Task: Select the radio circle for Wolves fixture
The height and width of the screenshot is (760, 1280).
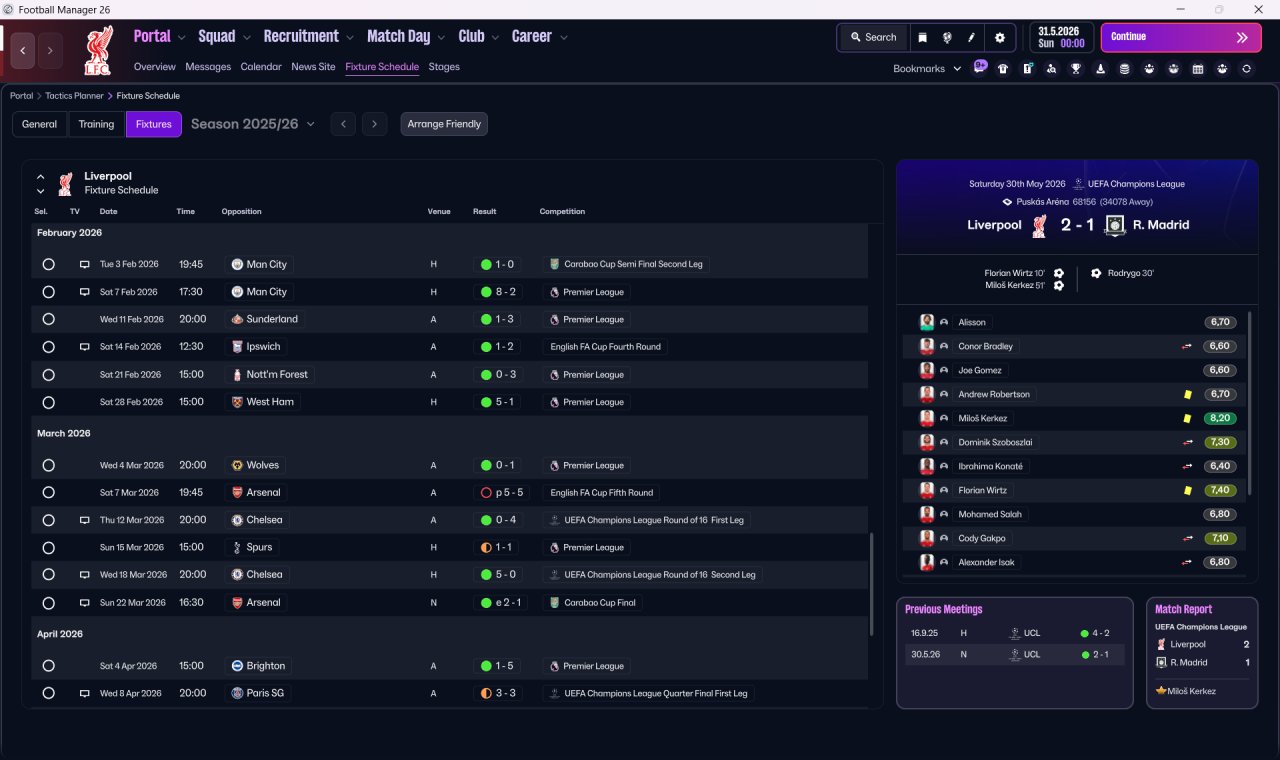Action: pyautogui.click(x=48, y=465)
